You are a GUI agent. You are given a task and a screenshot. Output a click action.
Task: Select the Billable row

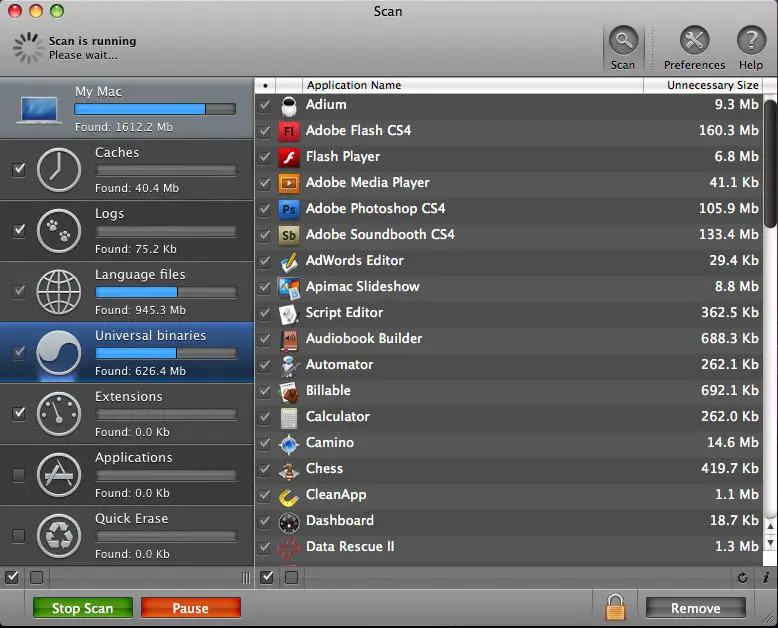(x=509, y=391)
